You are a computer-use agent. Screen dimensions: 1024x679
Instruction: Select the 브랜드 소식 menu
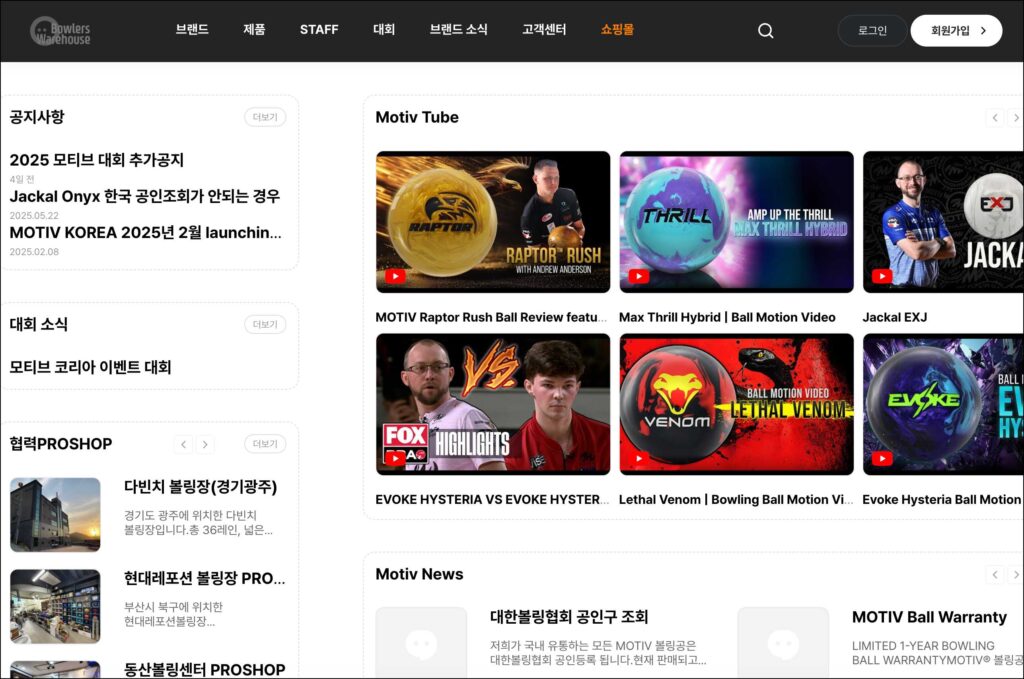point(458,29)
